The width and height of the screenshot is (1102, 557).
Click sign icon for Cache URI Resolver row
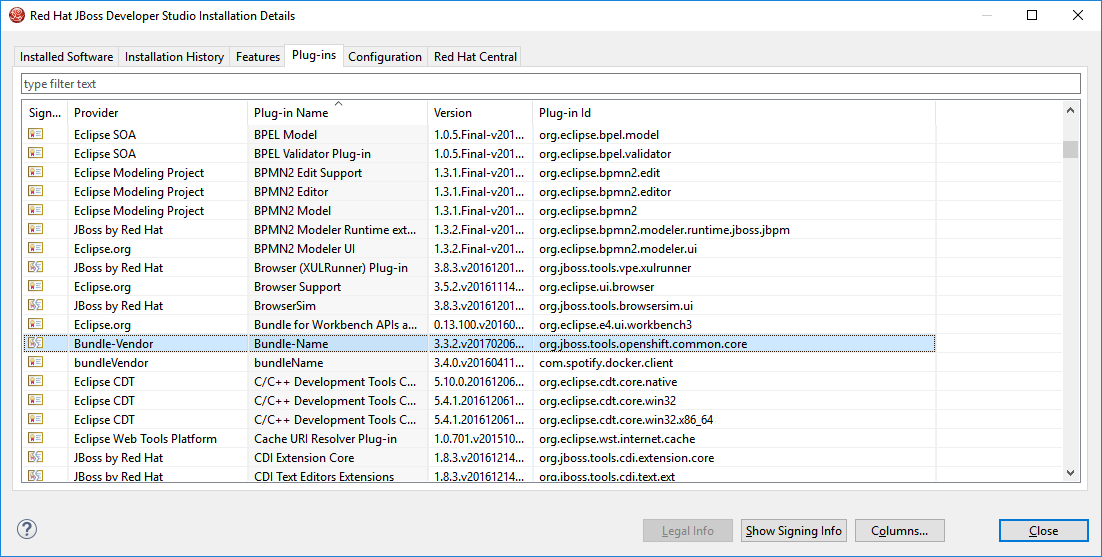(36, 439)
